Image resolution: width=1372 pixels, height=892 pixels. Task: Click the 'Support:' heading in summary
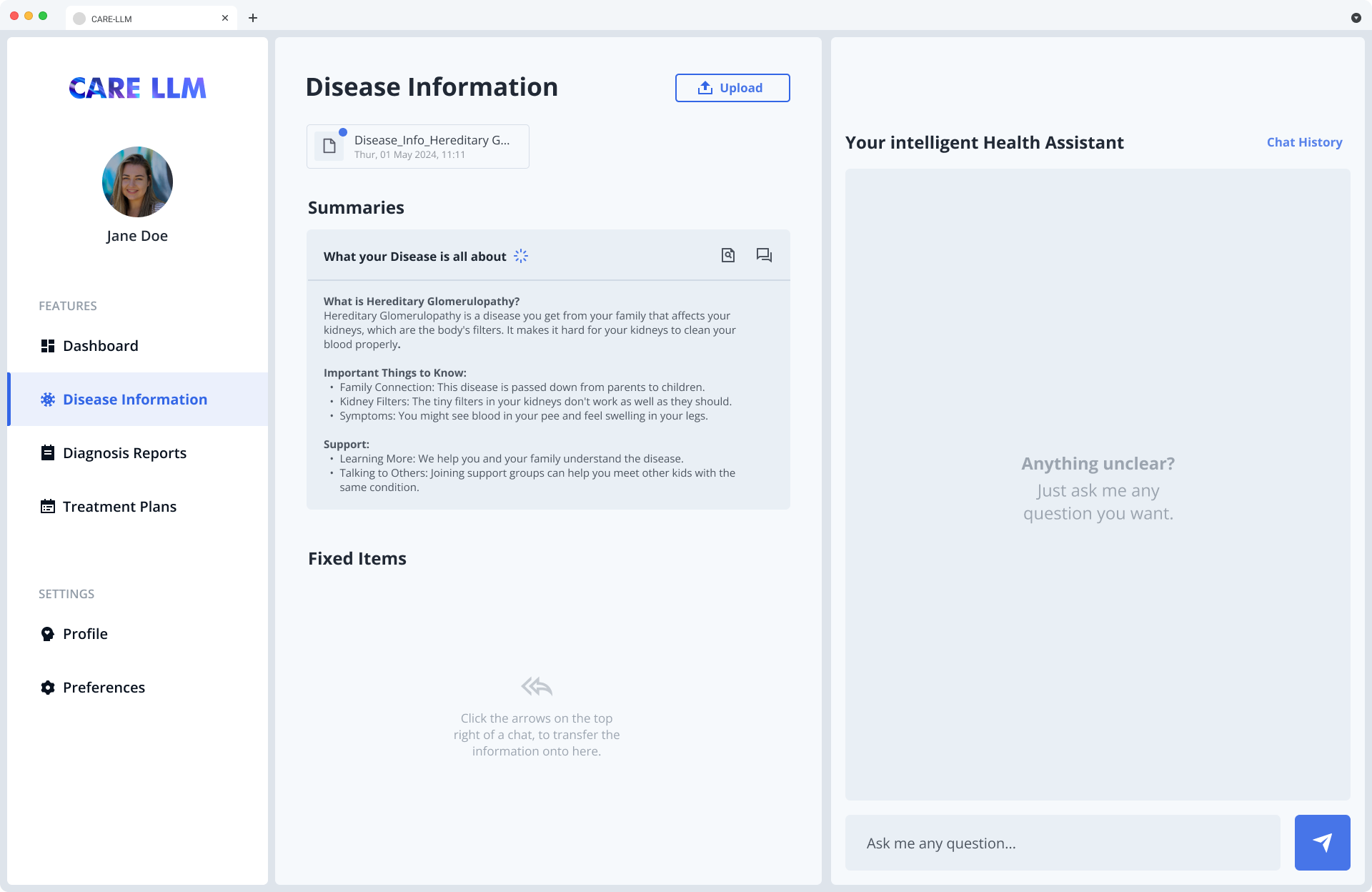[347, 445]
